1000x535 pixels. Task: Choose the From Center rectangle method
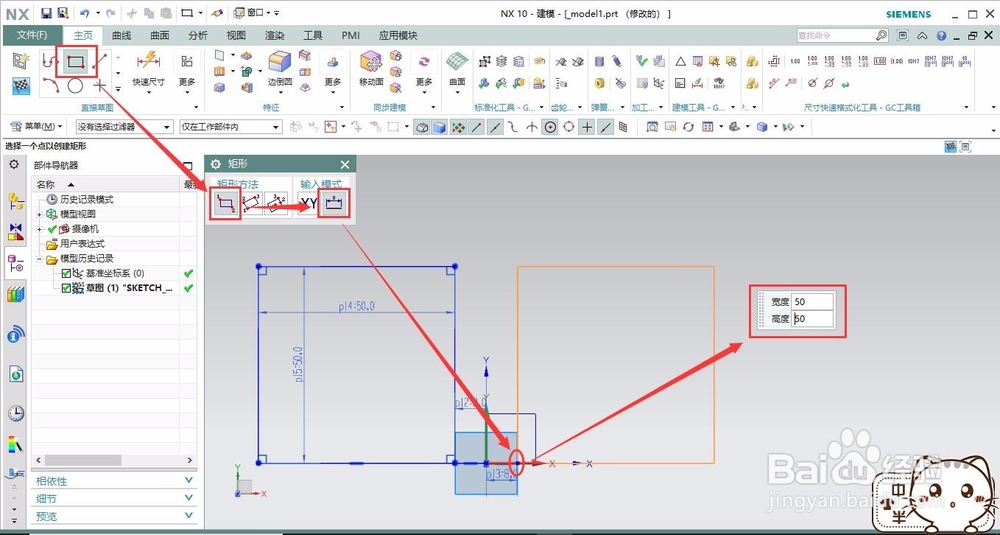[x=276, y=203]
